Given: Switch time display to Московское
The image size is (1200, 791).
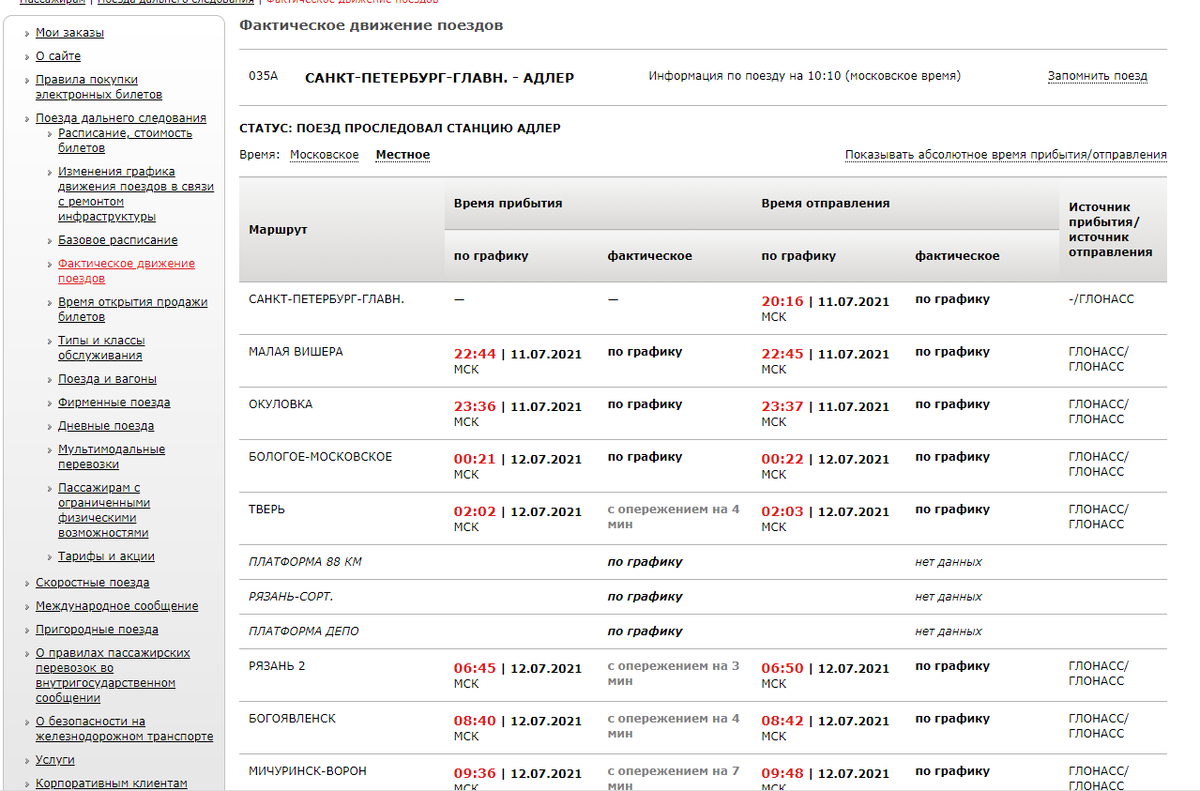Looking at the screenshot, I should tap(324, 155).
